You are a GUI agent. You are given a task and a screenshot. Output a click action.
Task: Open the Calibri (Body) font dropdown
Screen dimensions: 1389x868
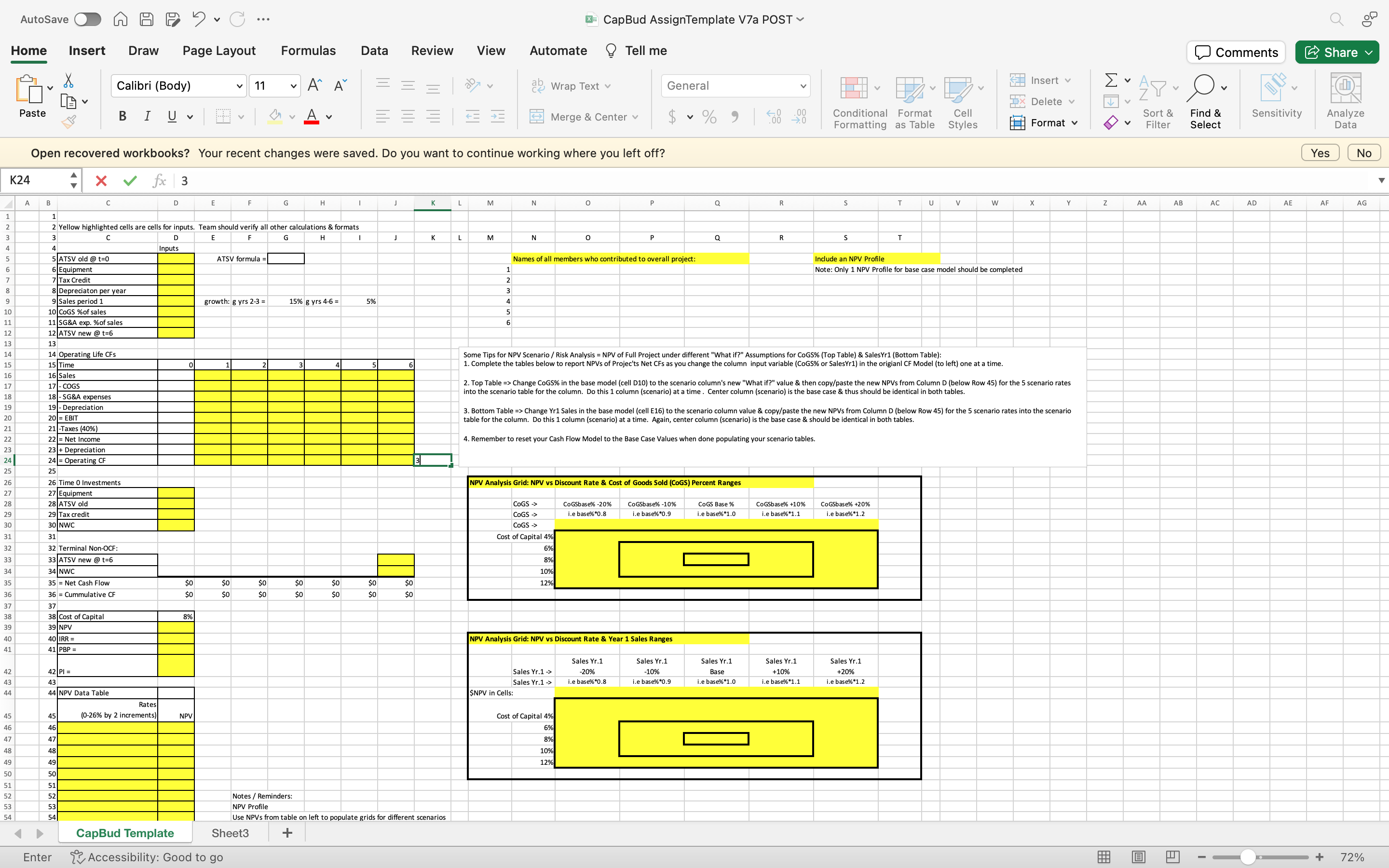coord(239,86)
